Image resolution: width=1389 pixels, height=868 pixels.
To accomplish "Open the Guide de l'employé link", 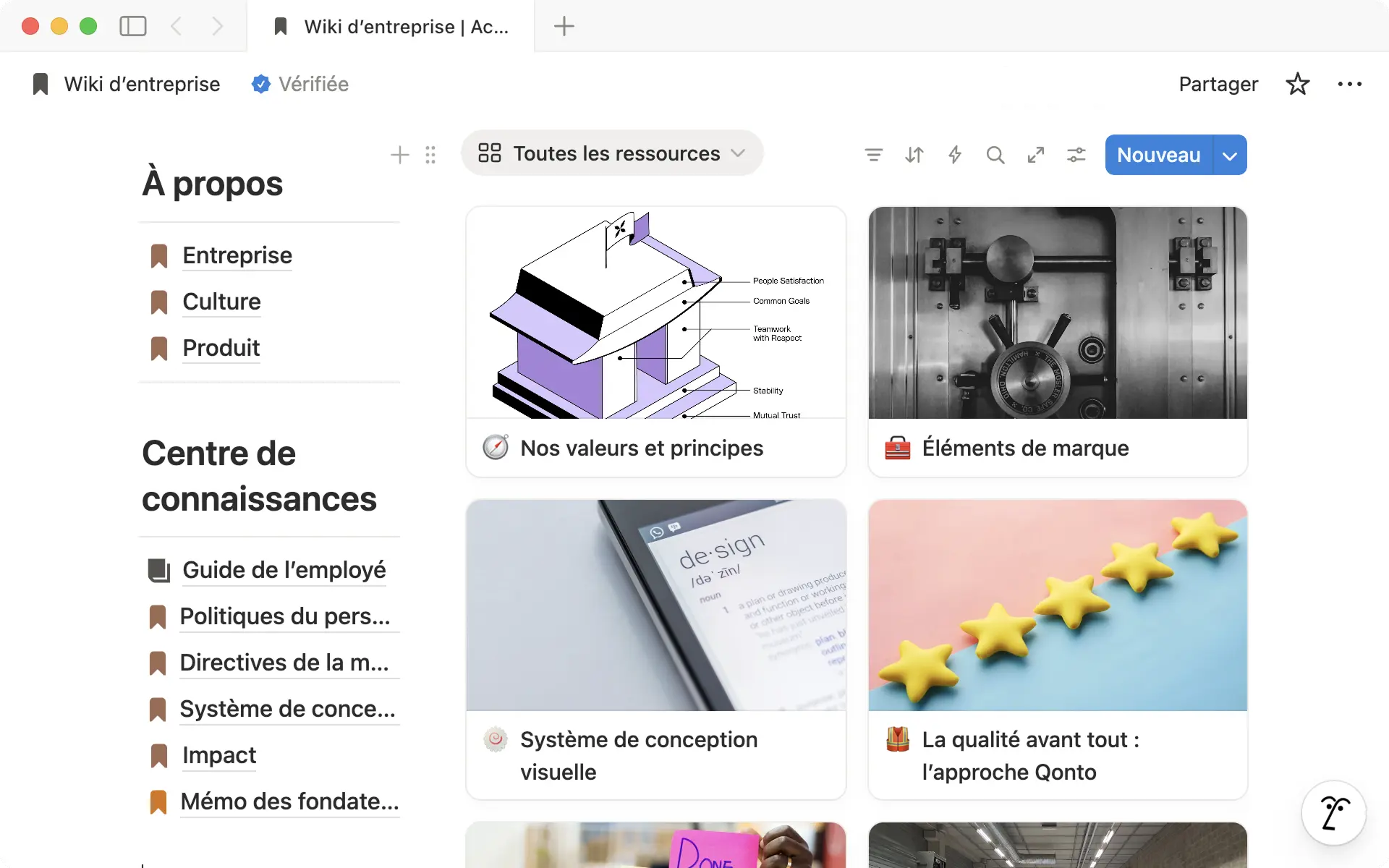I will click(x=284, y=570).
